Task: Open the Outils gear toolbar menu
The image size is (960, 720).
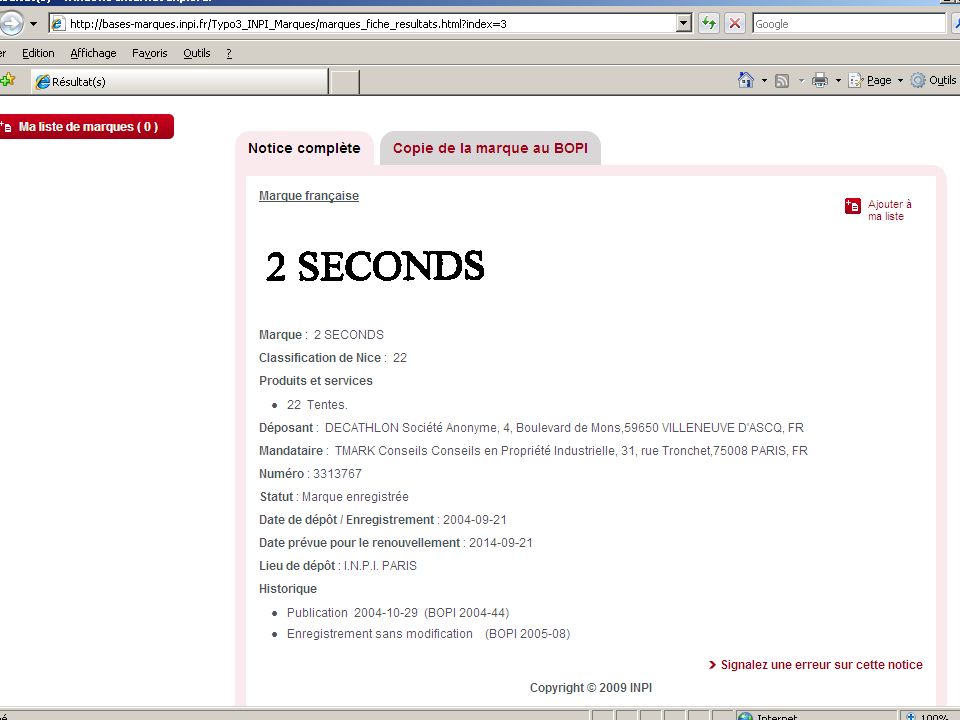Action: point(934,80)
